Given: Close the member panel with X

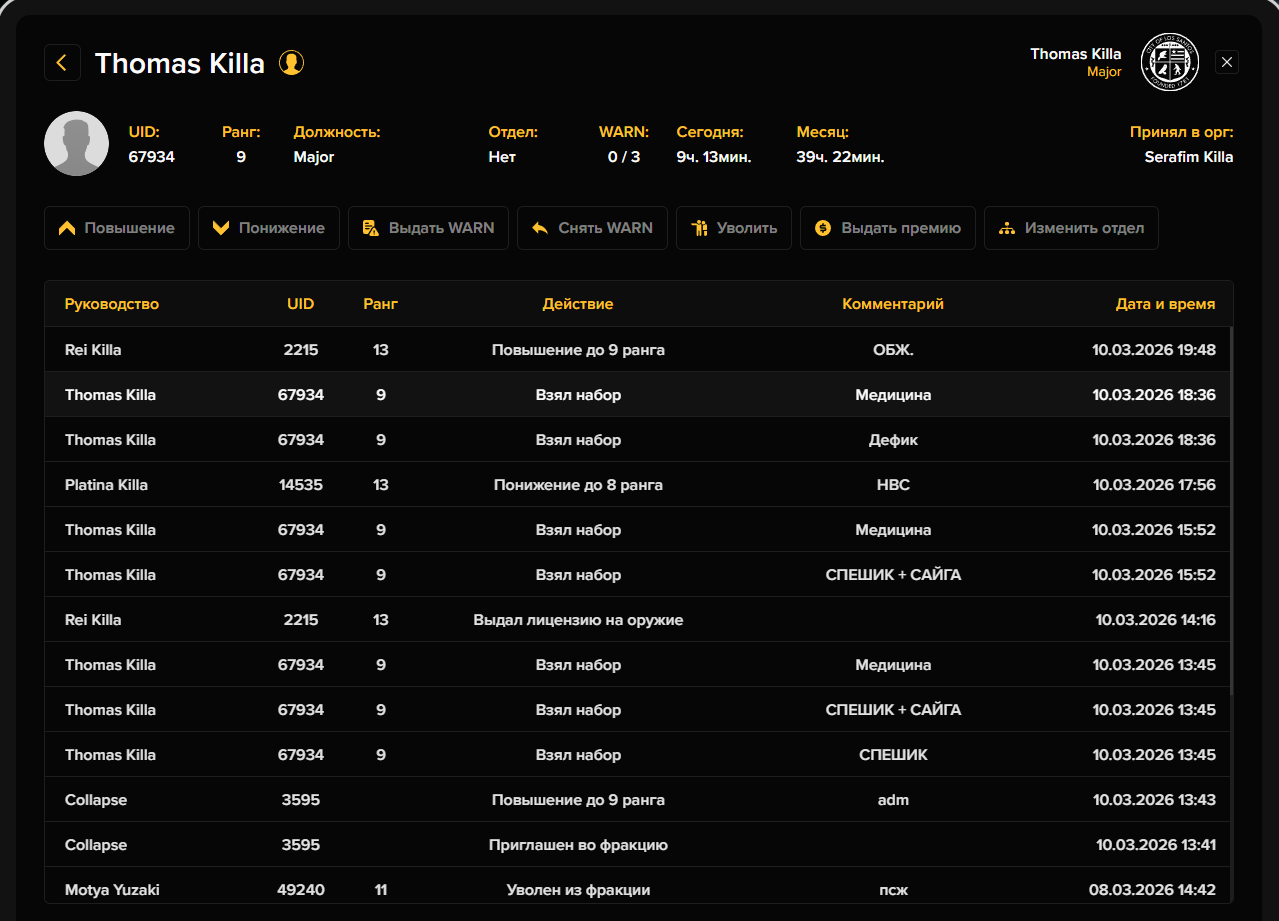Looking at the screenshot, I should [1228, 62].
